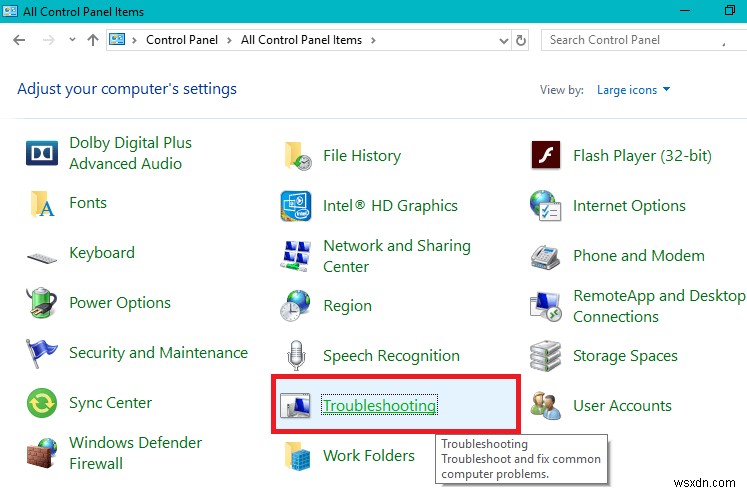The height and width of the screenshot is (493, 747).
Task: Open the Intel HD Graphics icon
Action: point(296,206)
